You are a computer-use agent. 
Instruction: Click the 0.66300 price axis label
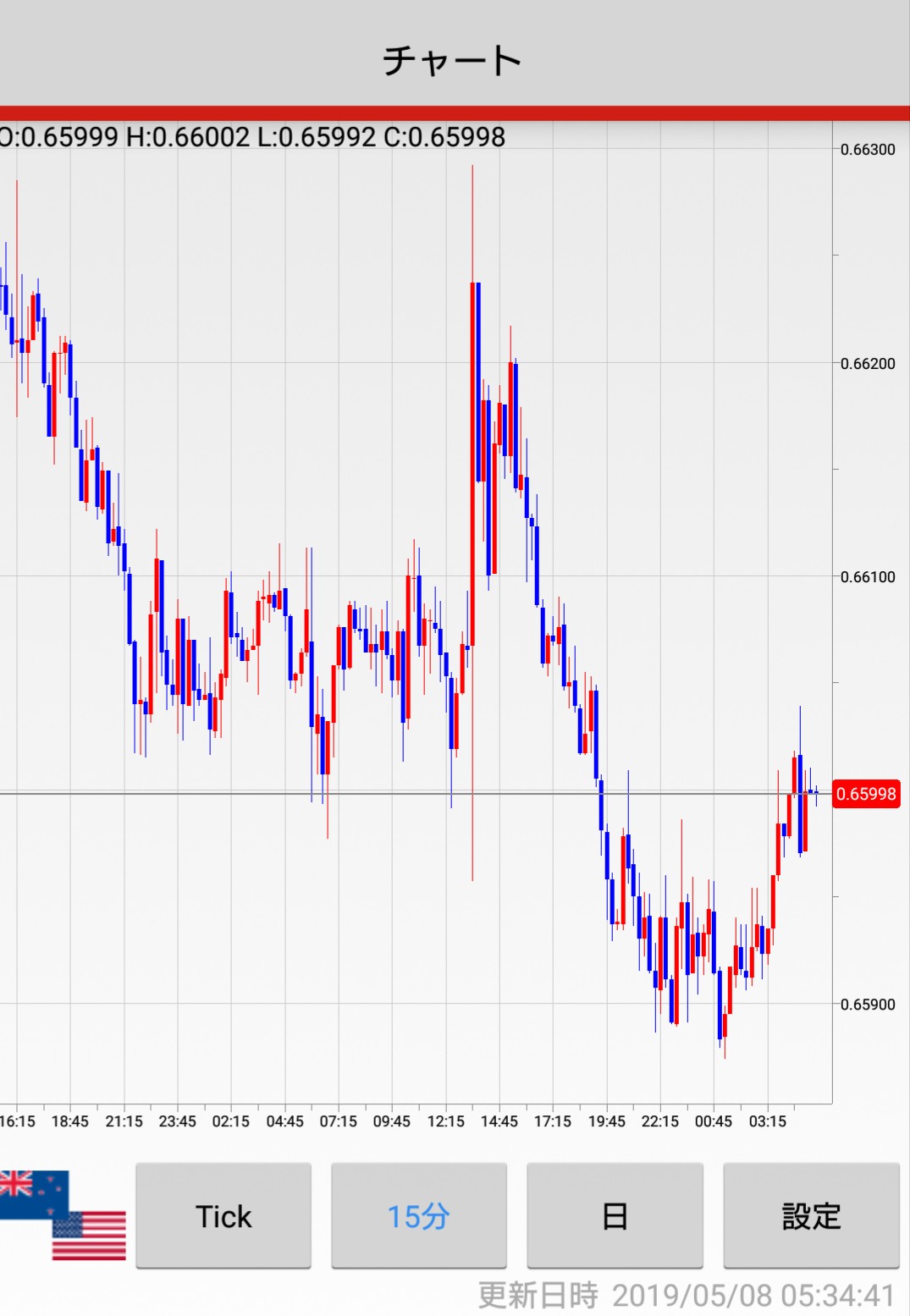coord(868,150)
